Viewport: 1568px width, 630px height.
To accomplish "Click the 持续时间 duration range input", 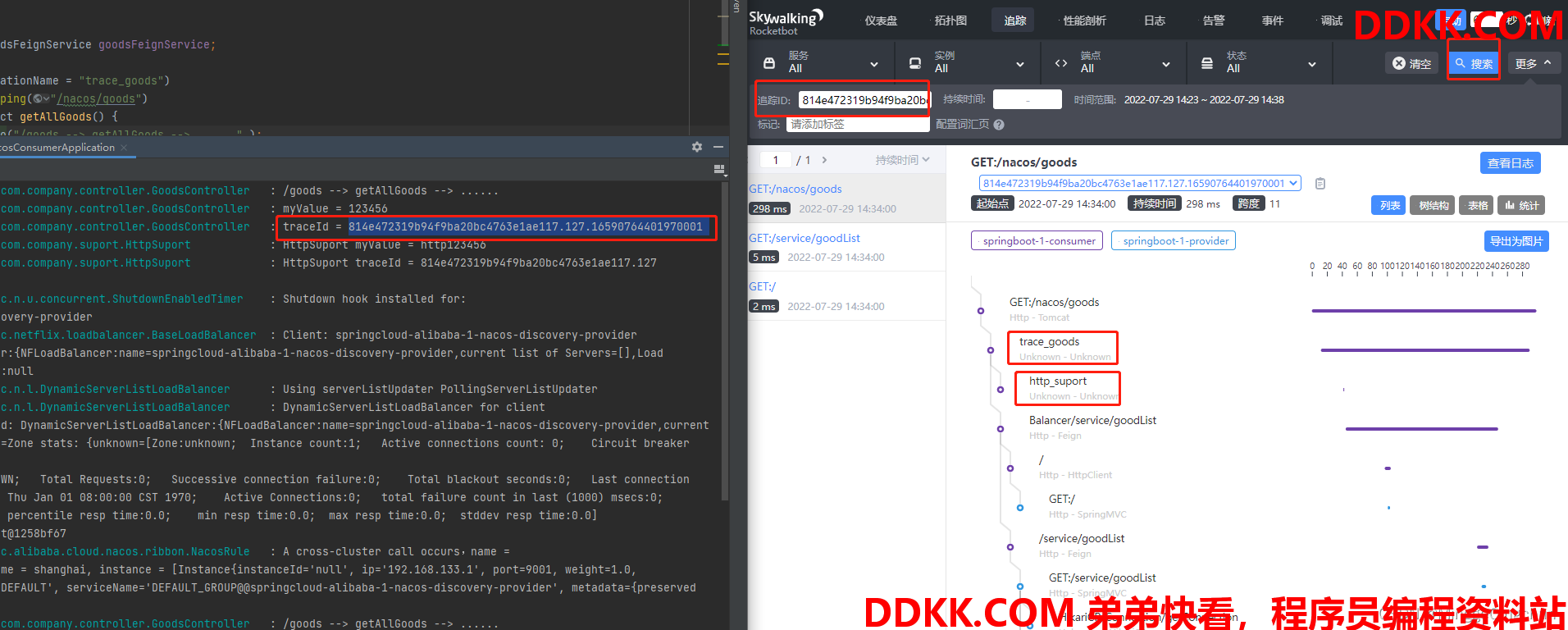I will click(1028, 99).
